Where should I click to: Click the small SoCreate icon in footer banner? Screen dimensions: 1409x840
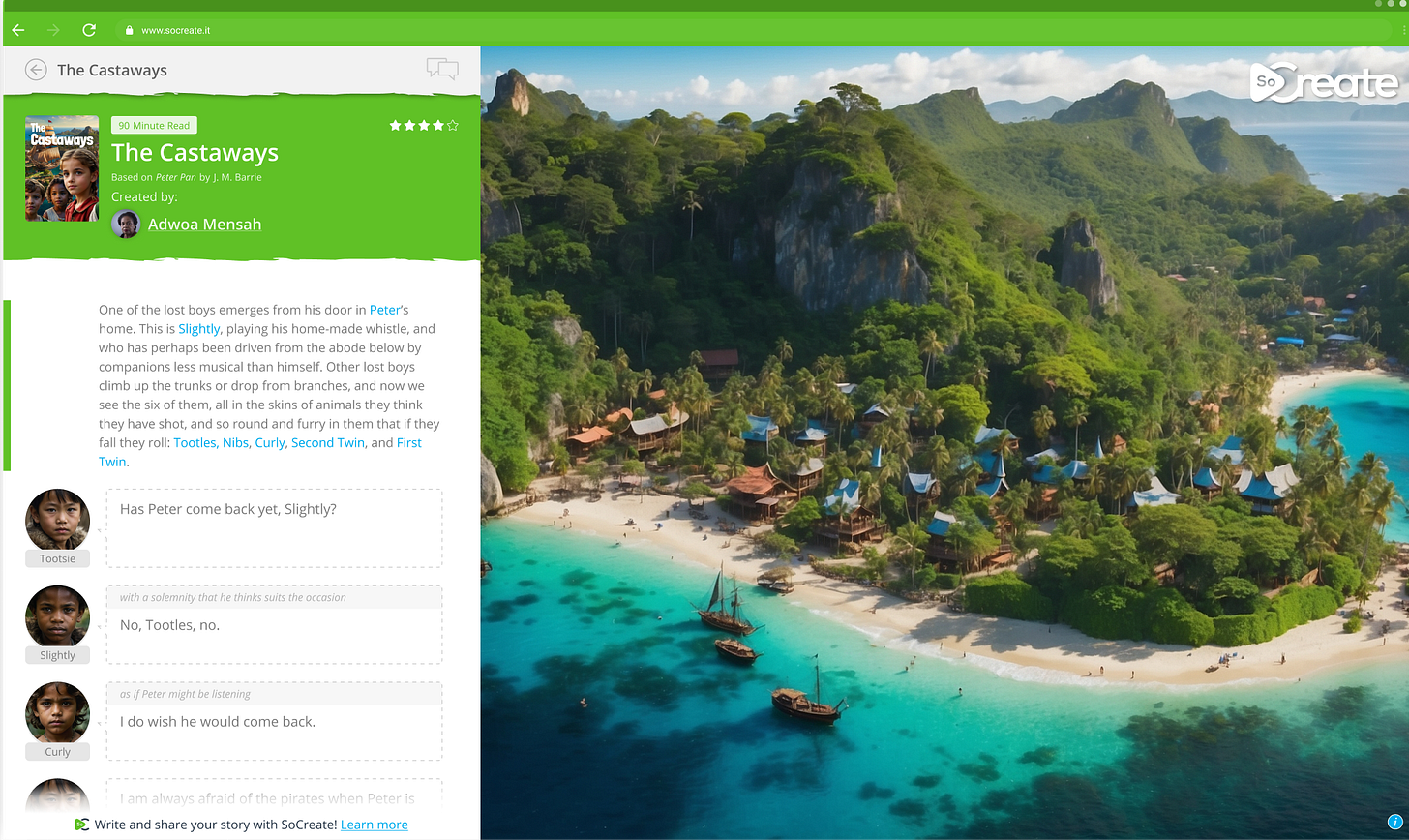82,825
